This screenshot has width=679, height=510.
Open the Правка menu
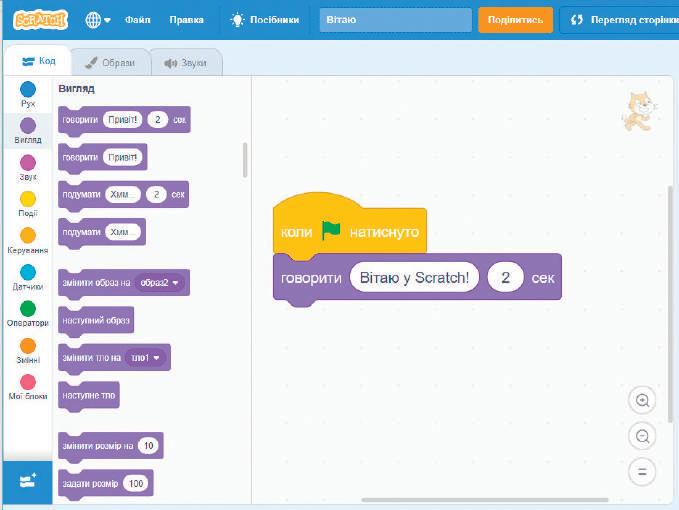tap(186, 20)
